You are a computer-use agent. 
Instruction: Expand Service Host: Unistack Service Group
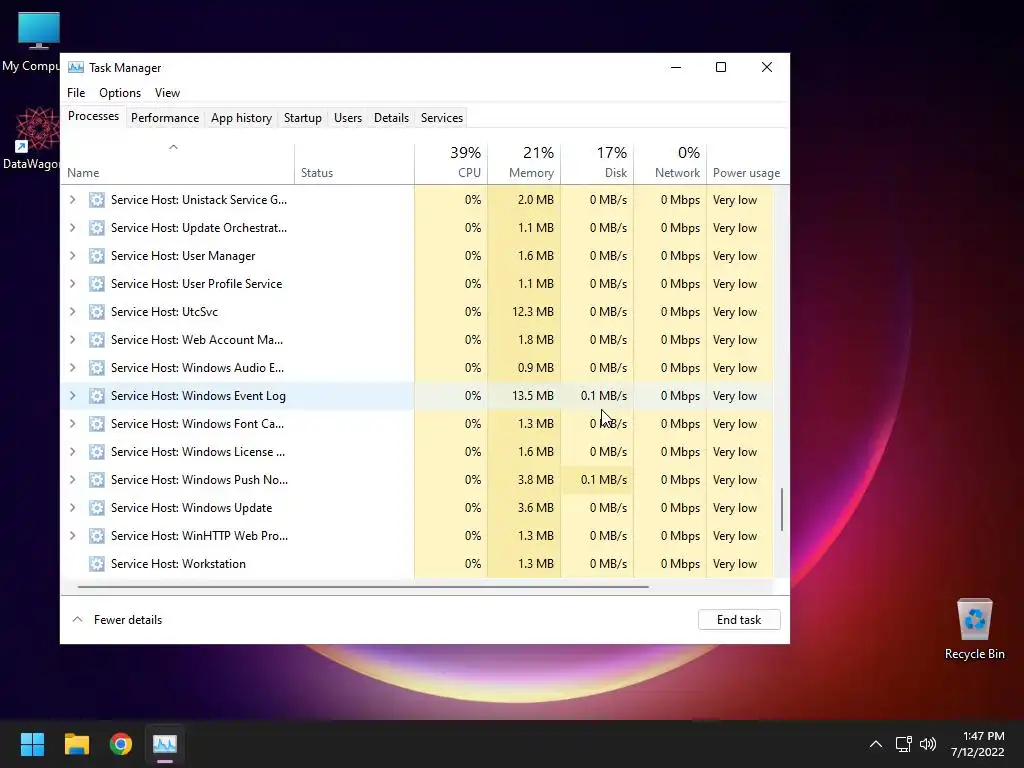point(72,200)
